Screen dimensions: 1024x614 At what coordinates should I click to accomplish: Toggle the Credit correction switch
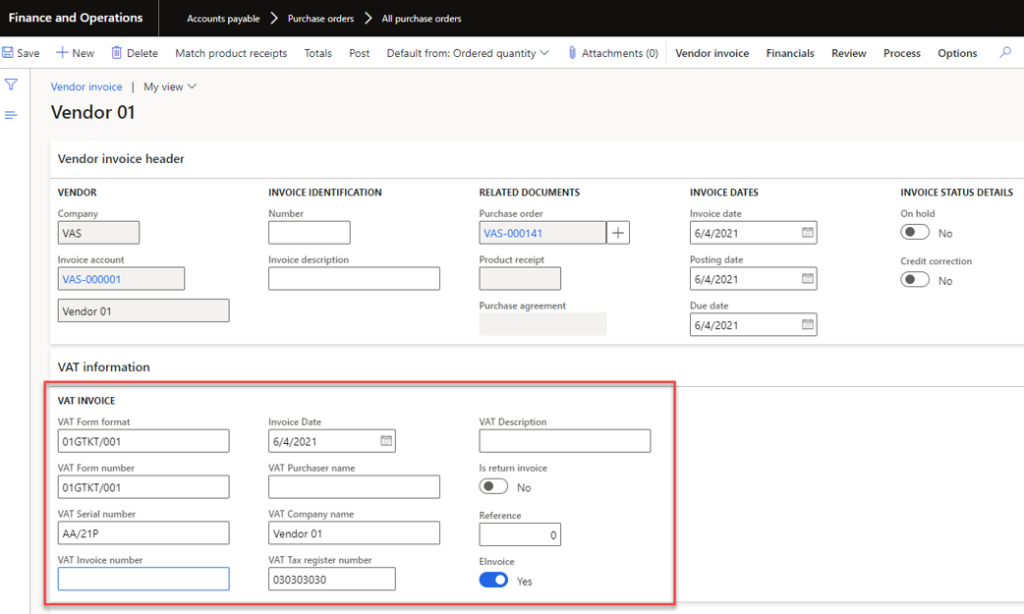pyautogui.click(x=914, y=280)
